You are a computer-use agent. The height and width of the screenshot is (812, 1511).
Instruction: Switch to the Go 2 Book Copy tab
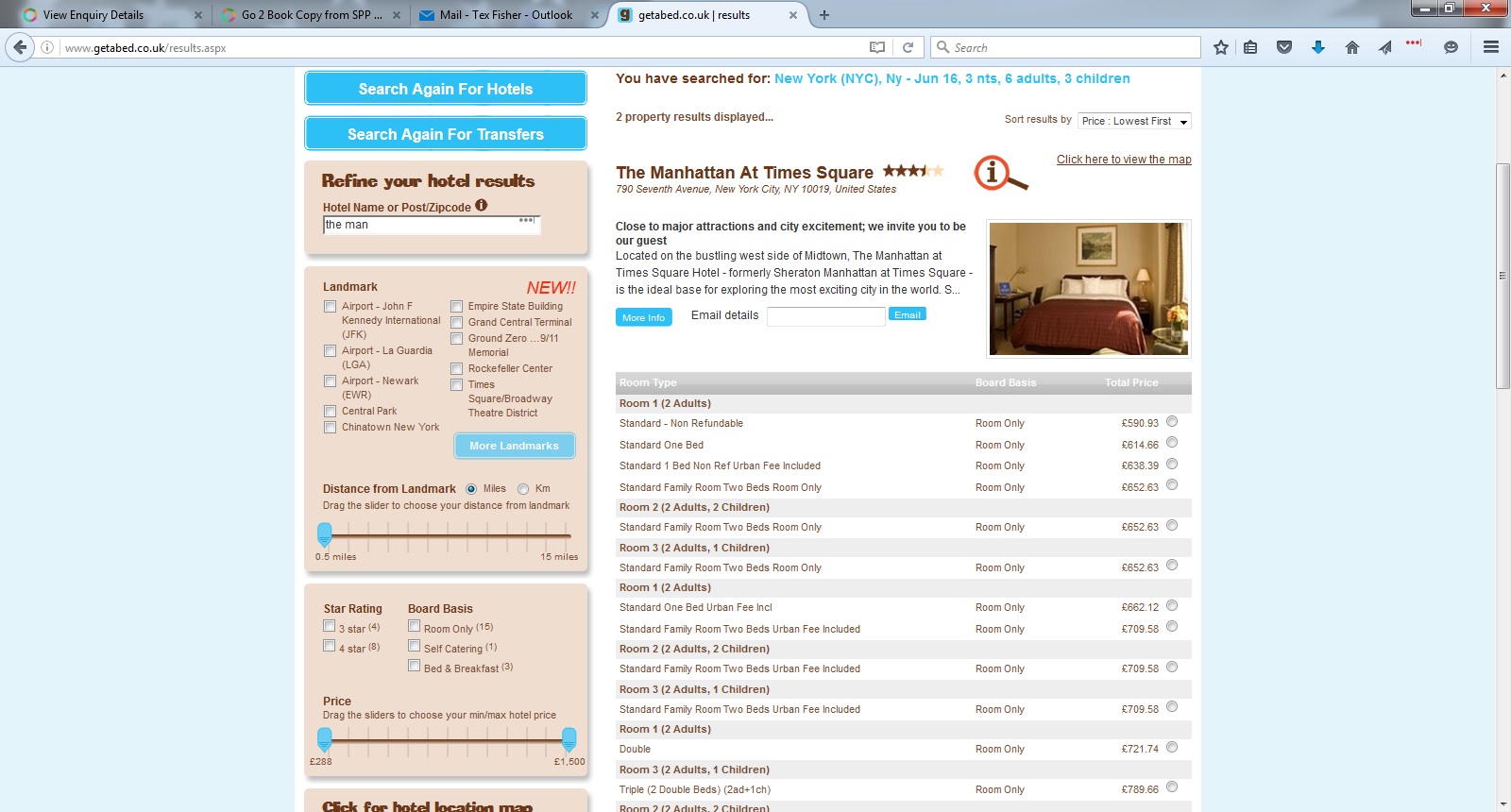tap(310, 15)
